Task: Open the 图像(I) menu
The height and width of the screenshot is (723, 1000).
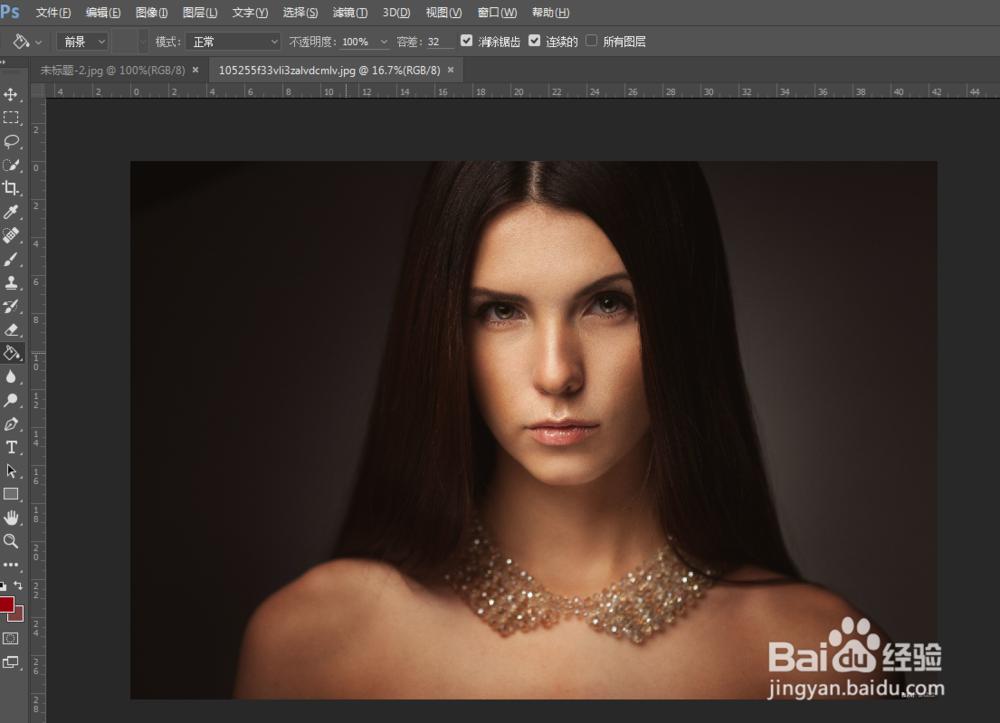Action: click(x=152, y=12)
